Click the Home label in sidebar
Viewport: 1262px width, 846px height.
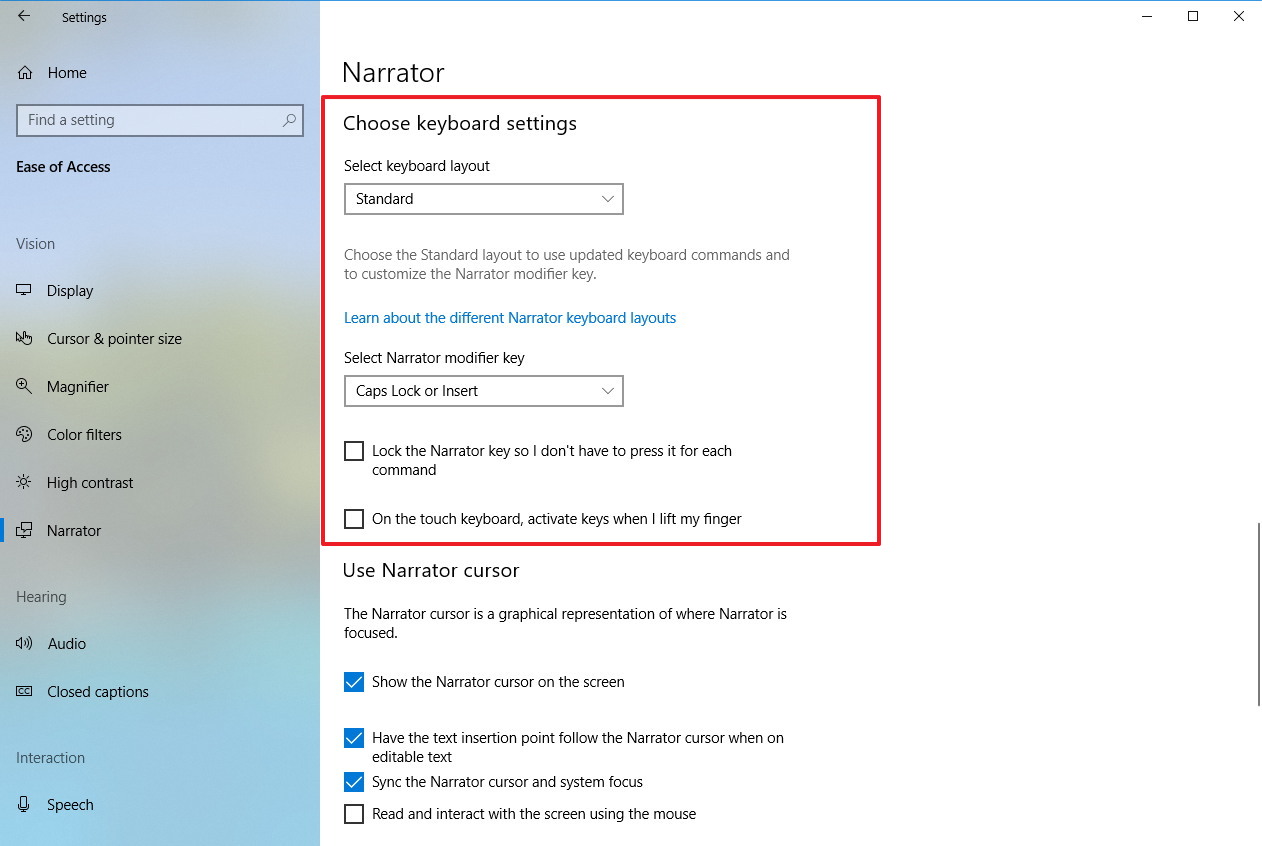pos(67,73)
